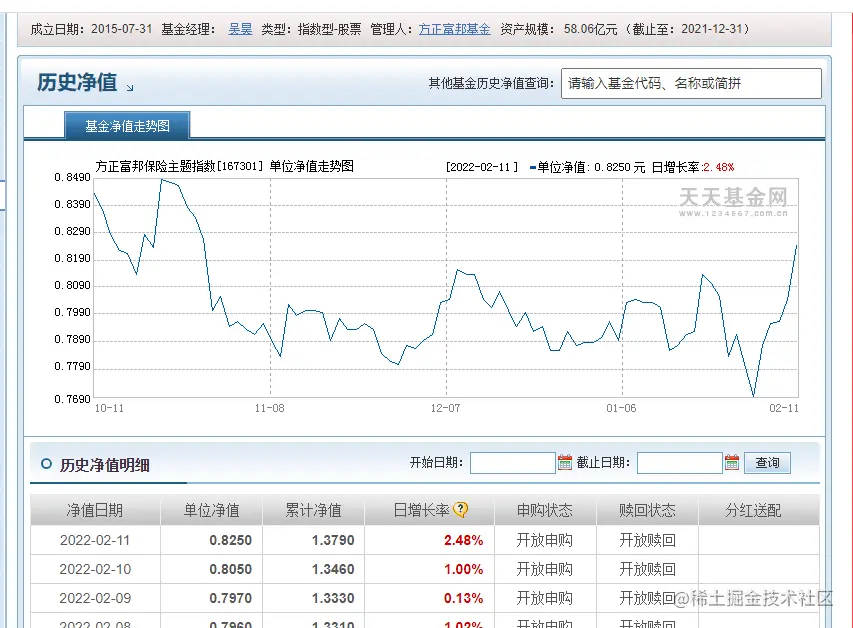This screenshot has width=853, height=628.
Task: Click the chart line's final 02-11 point
Action: 796,246
